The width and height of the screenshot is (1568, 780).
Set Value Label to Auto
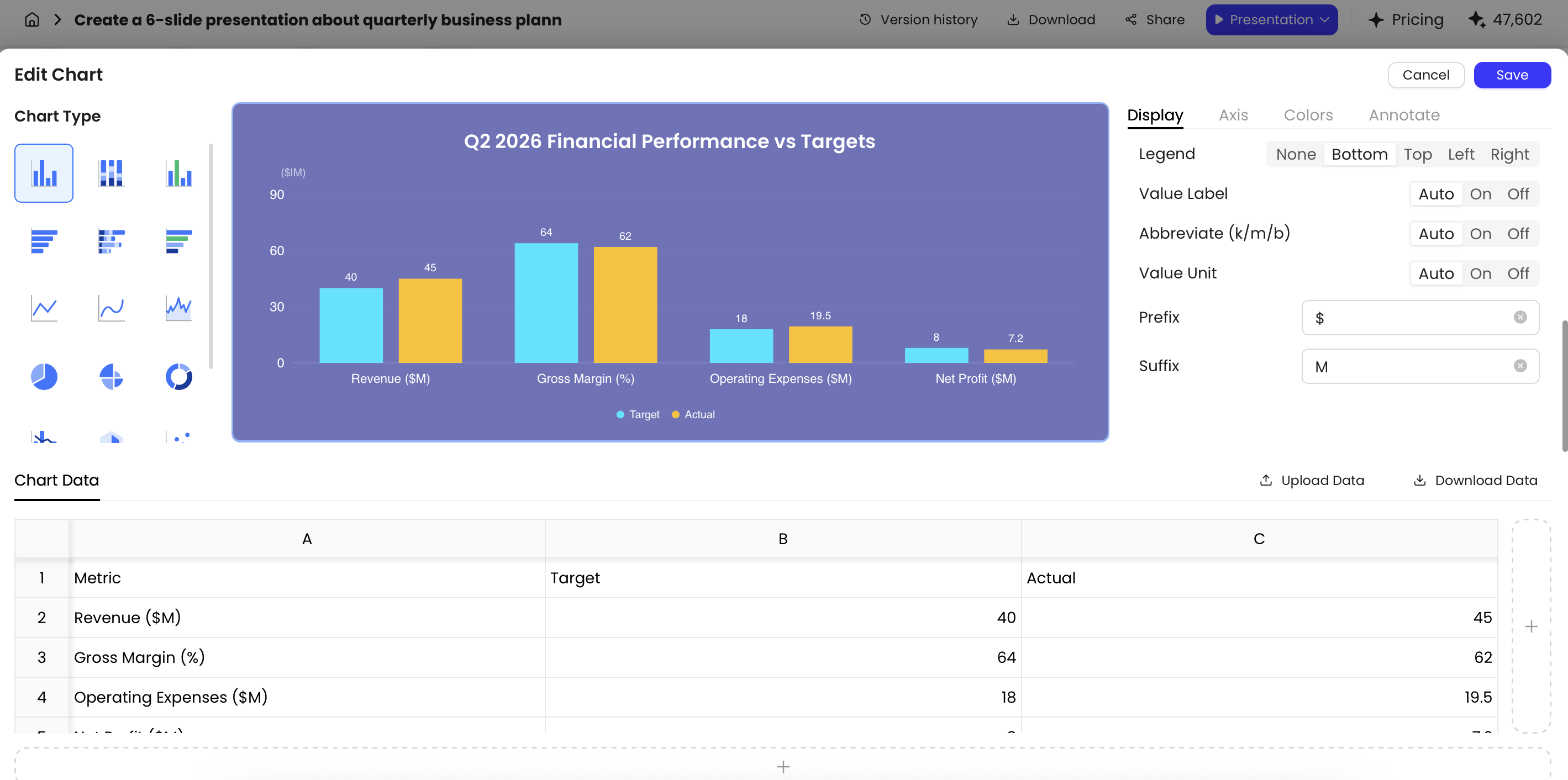coord(1436,194)
